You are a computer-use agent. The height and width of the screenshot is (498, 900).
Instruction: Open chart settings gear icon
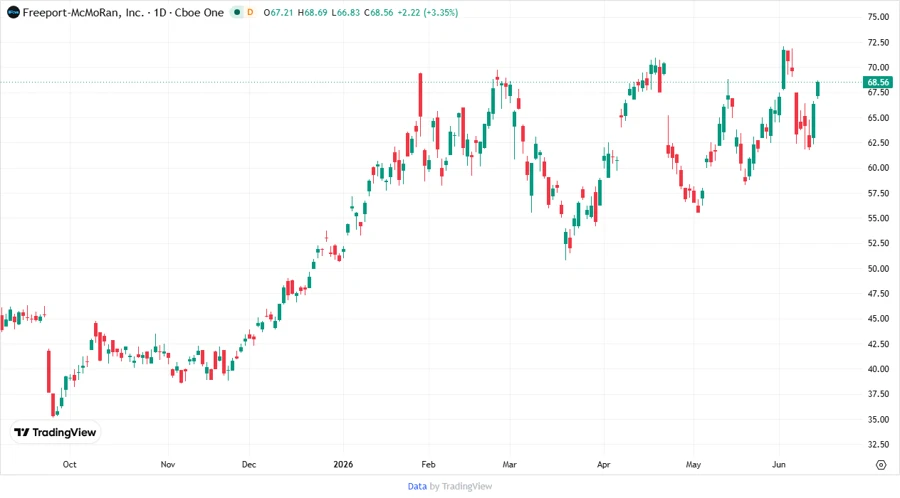(x=881, y=465)
